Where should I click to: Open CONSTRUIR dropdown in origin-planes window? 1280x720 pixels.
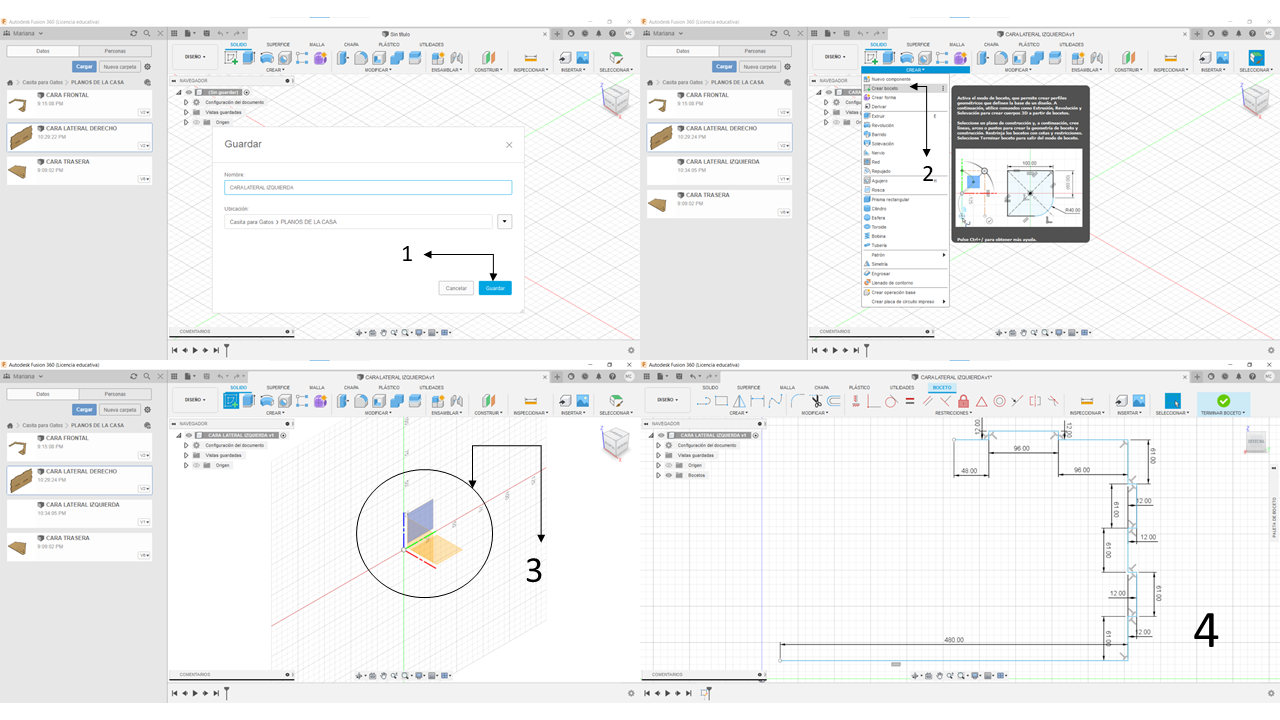pos(488,413)
